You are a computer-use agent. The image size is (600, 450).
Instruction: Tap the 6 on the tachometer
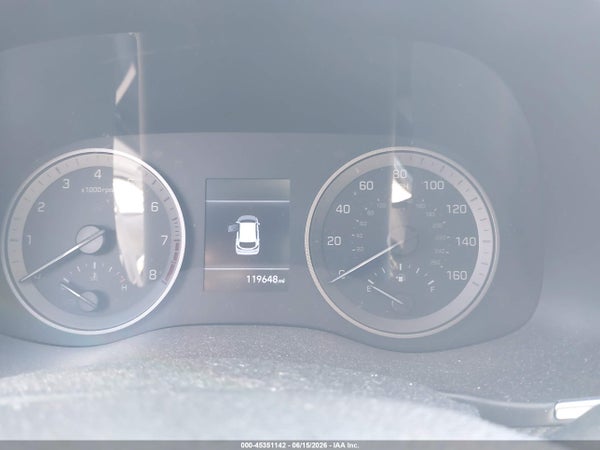[x=154, y=207]
